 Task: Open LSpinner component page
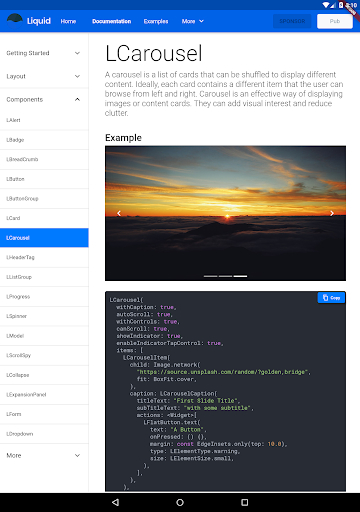(44, 316)
